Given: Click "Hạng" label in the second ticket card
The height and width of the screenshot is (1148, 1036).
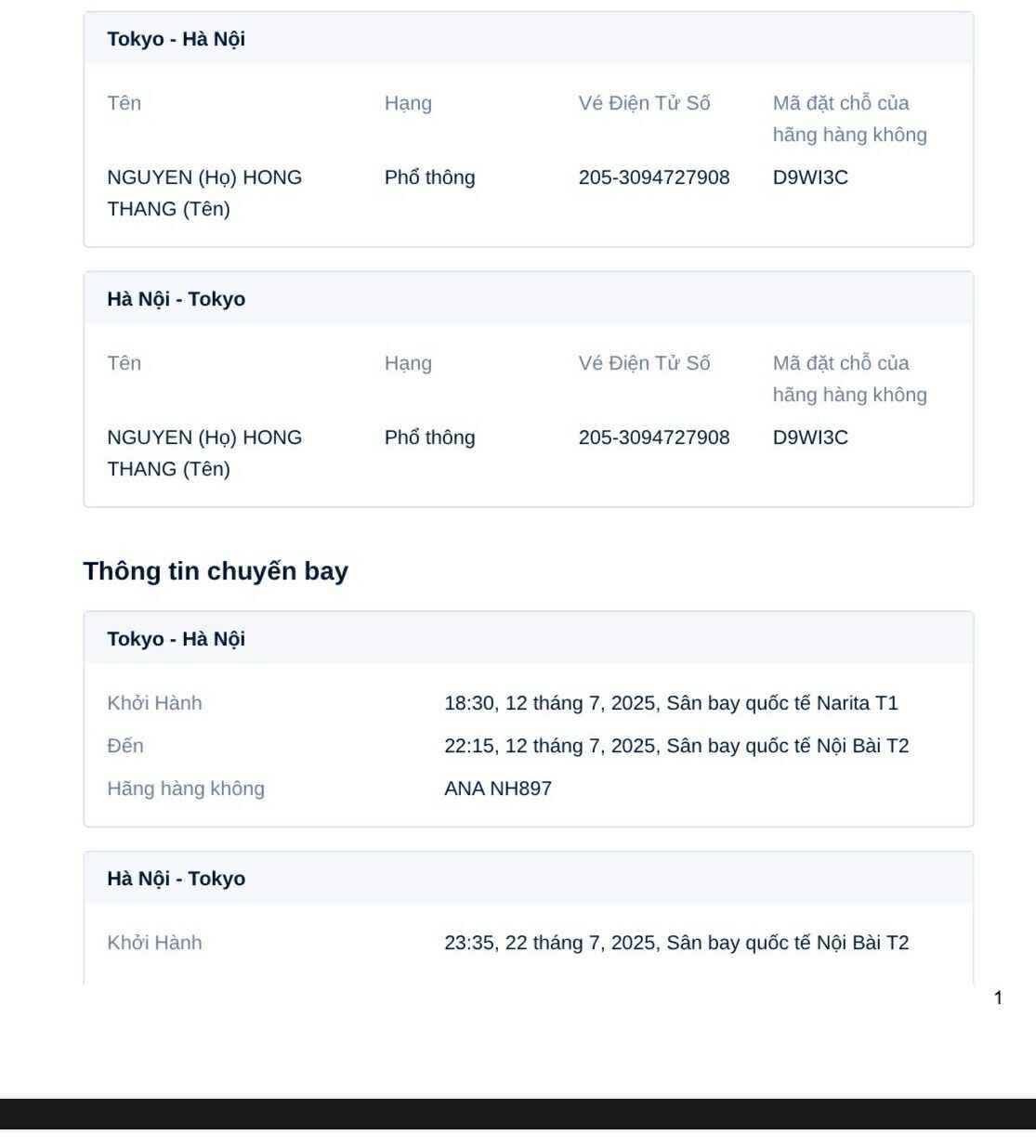Looking at the screenshot, I should [x=408, y=363].
